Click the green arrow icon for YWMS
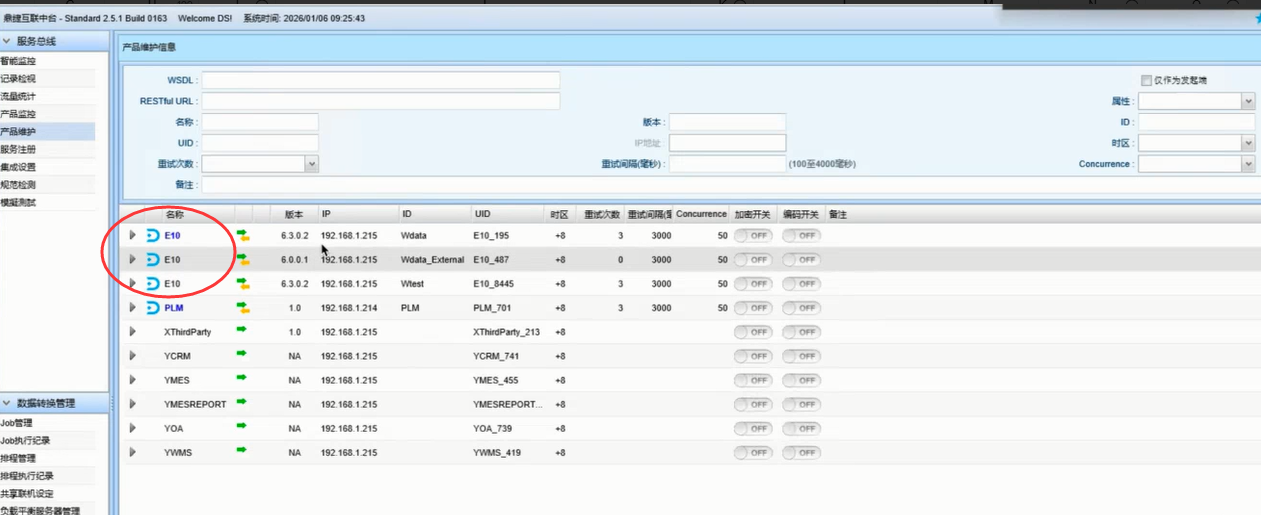 [x=241, y=450]
